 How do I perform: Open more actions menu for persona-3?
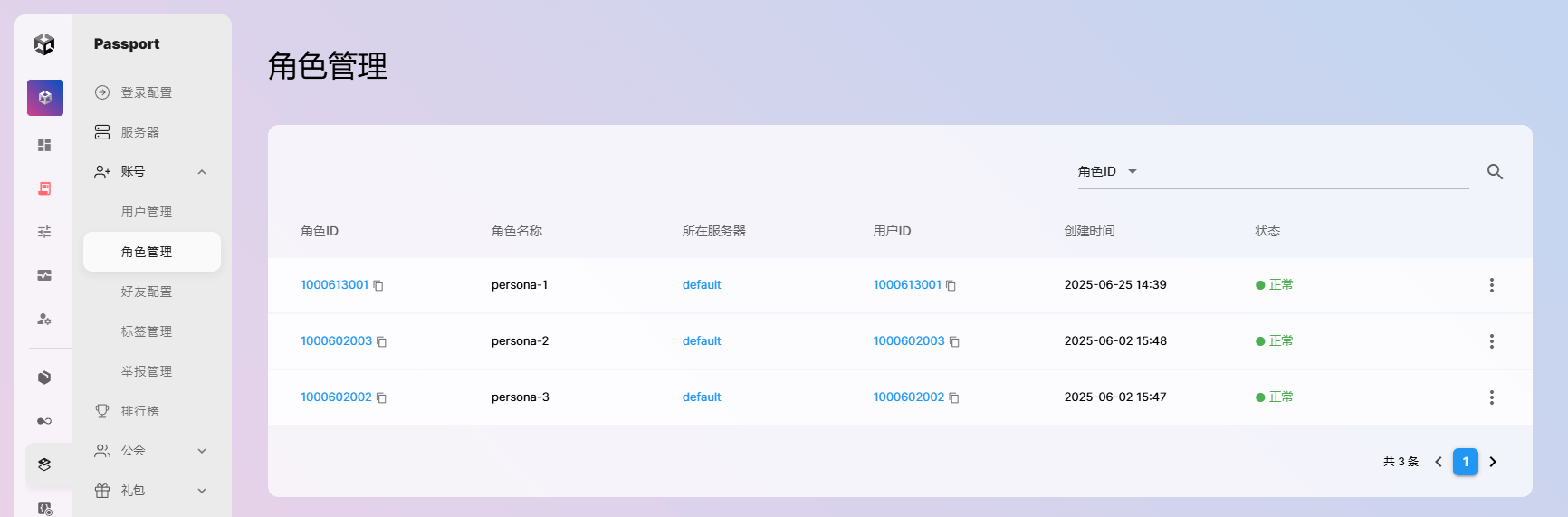click(x=1491, y=397)
